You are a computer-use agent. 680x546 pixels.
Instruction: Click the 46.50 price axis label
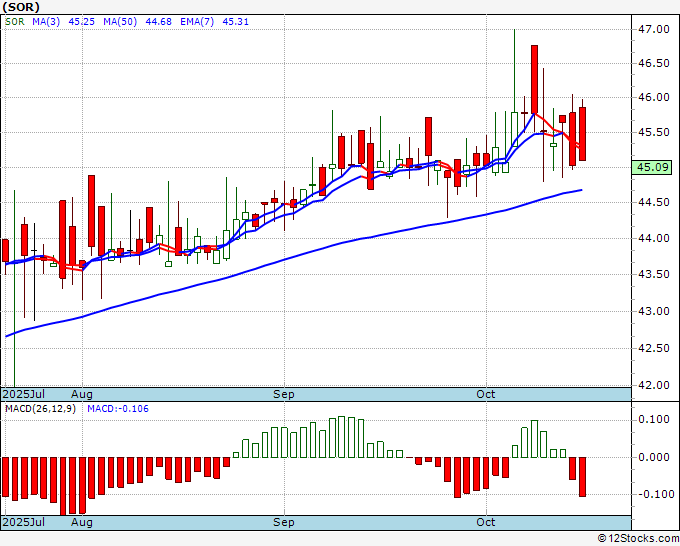click(x=654, y=64)
